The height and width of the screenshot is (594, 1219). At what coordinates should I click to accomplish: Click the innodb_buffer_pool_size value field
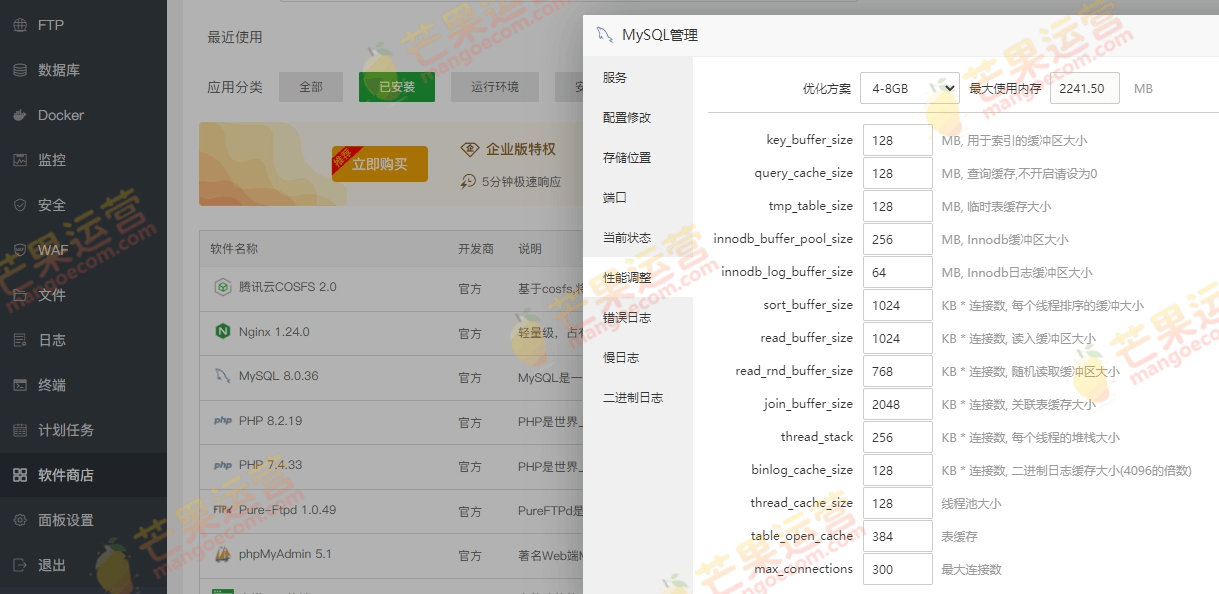coord(897,240)
